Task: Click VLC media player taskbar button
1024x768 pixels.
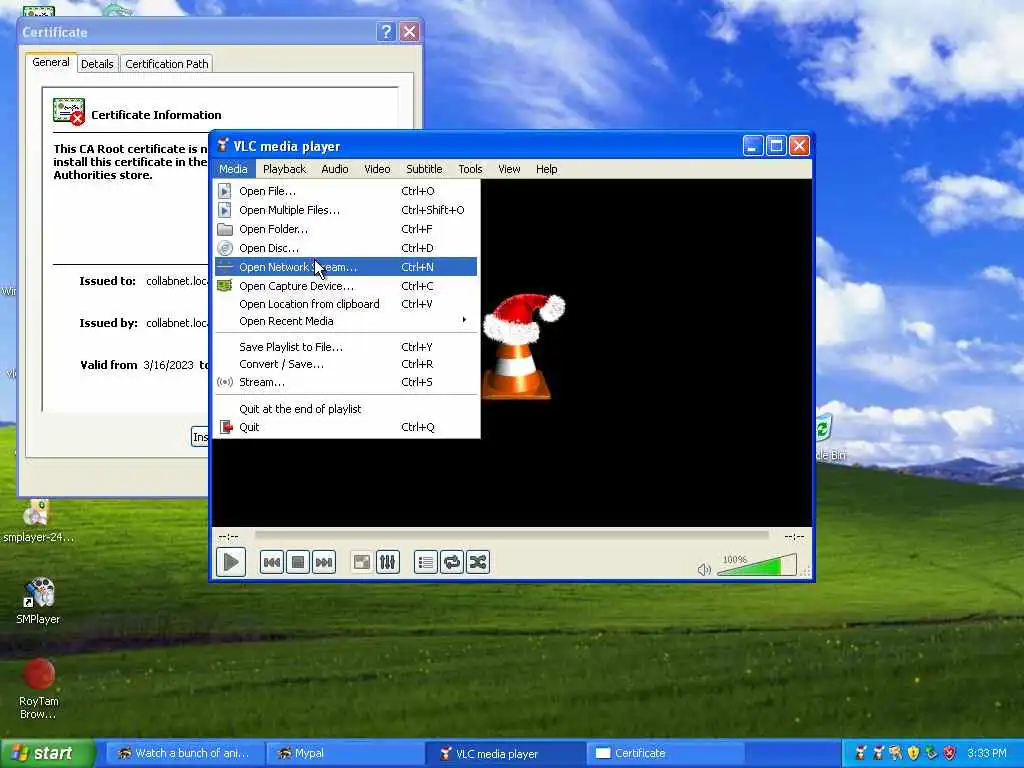Action: point(505,753)
